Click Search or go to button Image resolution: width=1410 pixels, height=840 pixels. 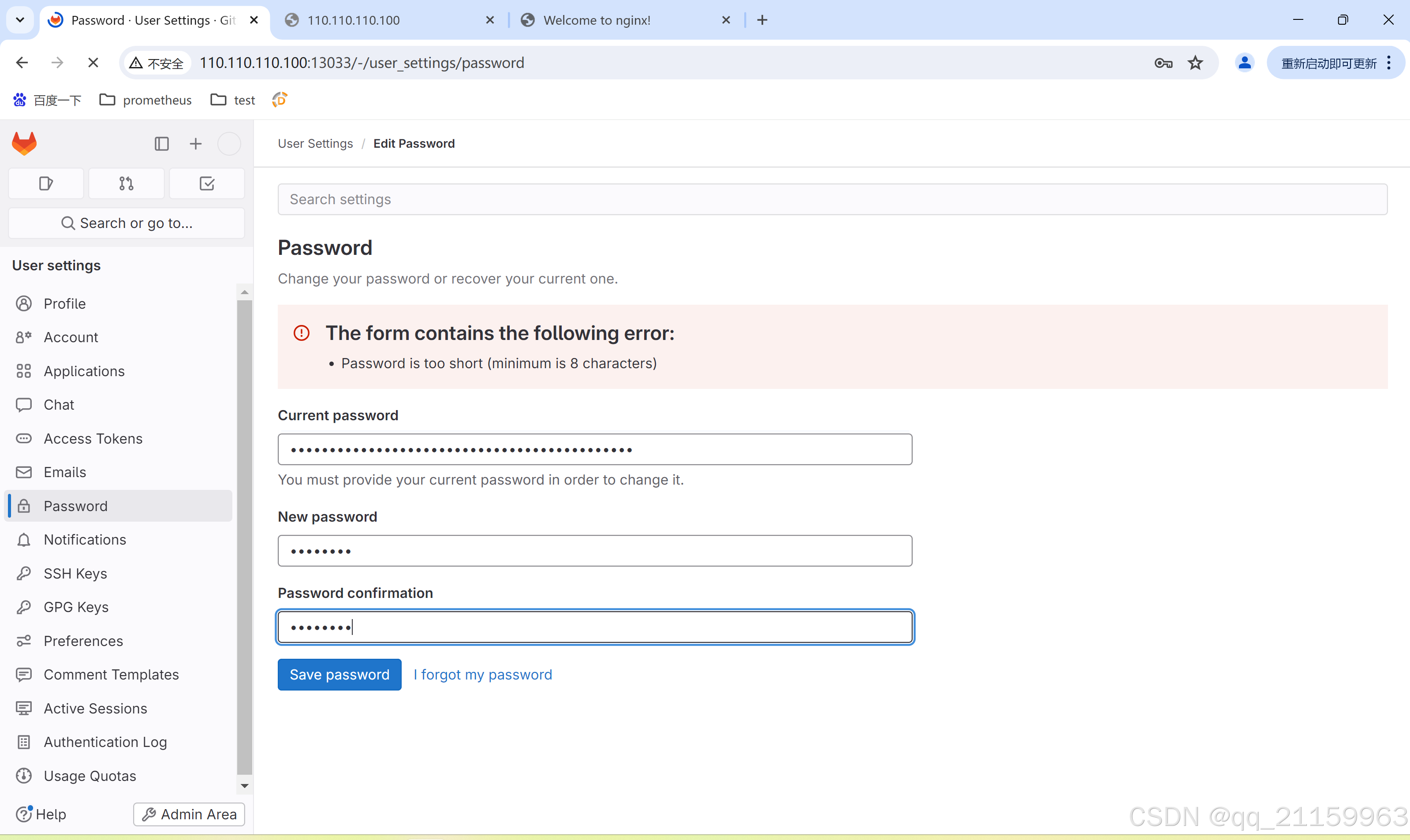127,223
